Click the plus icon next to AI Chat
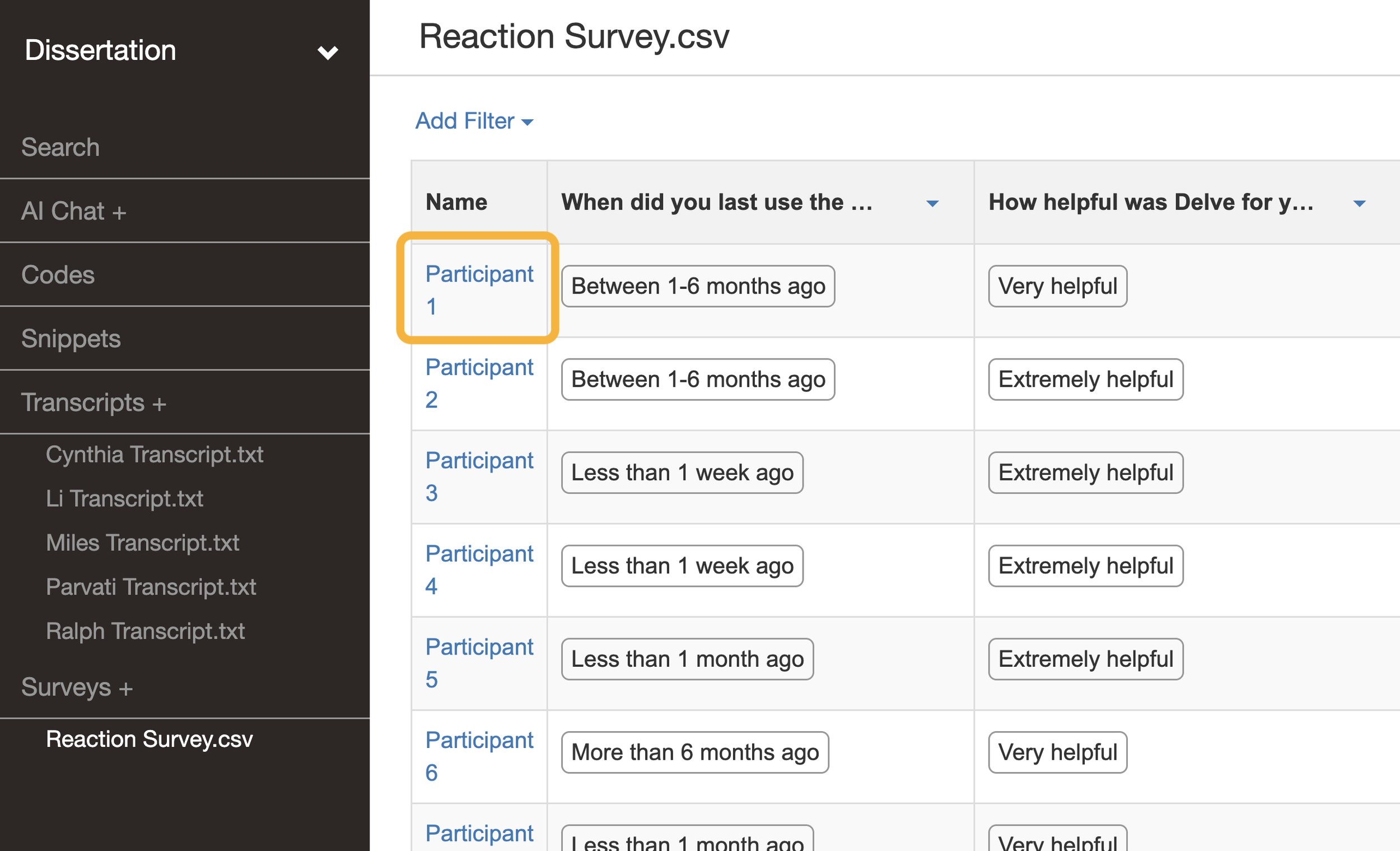The height and width of the screenshot is (851, 1400). (119, 213)
